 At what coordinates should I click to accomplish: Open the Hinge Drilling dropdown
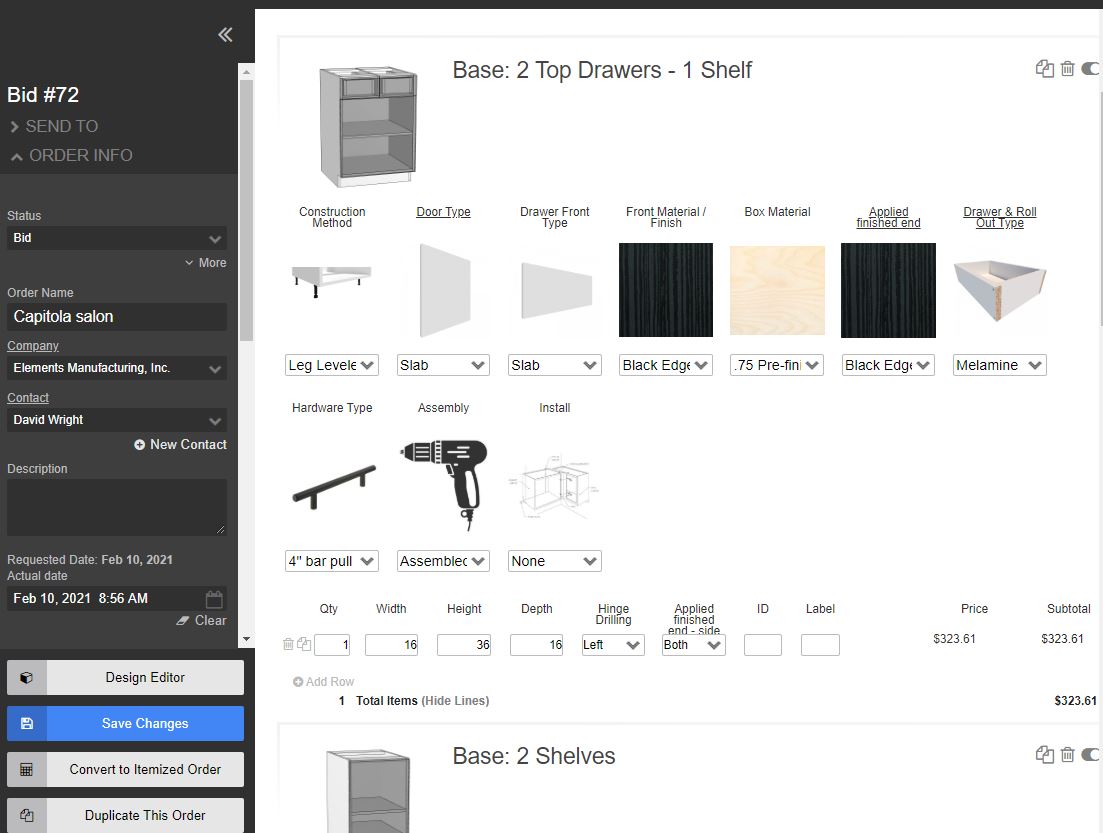point(612,645)
